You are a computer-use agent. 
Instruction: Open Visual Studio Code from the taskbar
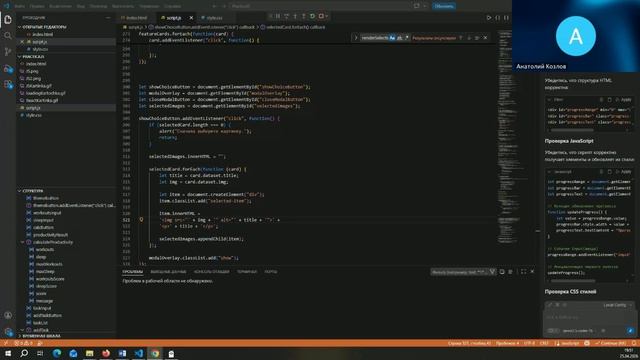[x=139, y=353]
